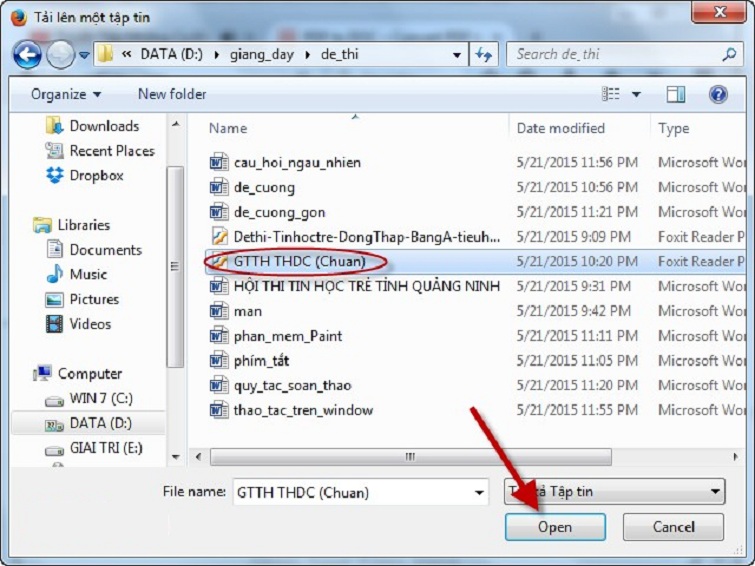
Task: Click the horizontal scrollbar in file list
Action: pos(410,456)
